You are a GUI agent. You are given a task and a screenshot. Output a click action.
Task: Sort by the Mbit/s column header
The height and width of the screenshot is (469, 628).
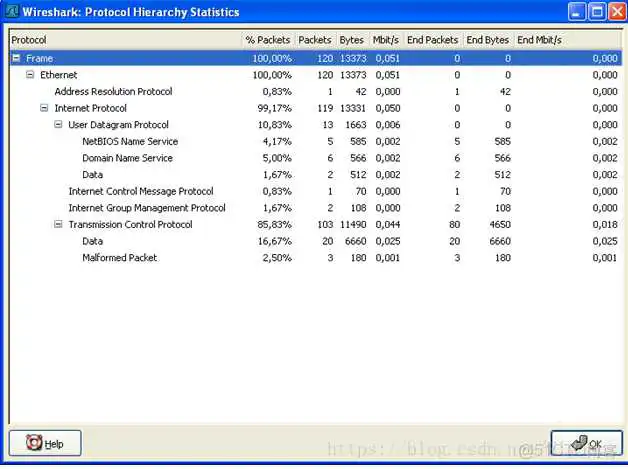tap(386, 40)
